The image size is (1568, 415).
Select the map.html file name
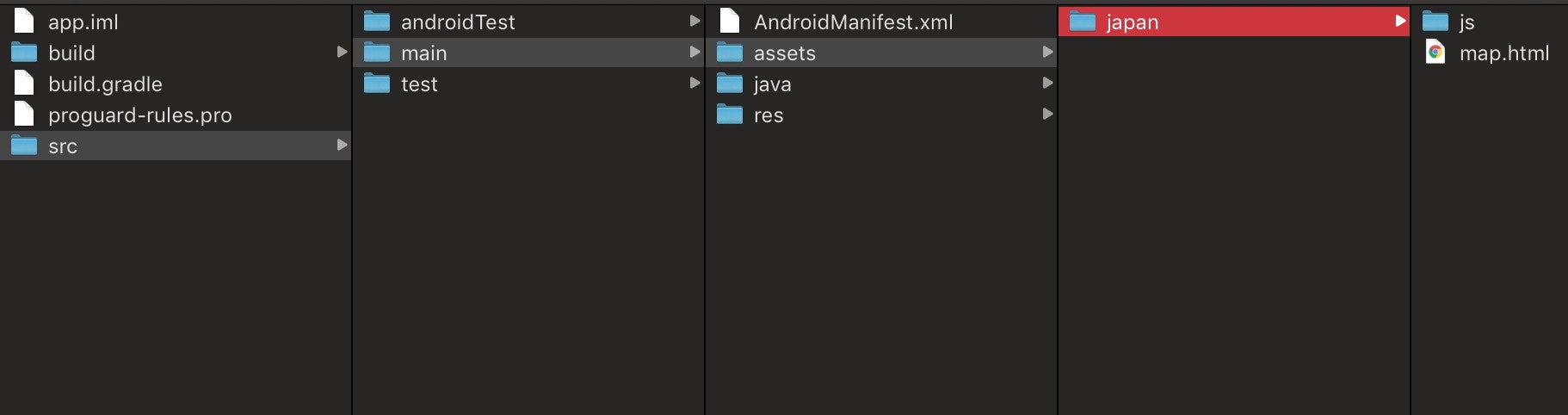point(1504,53)
